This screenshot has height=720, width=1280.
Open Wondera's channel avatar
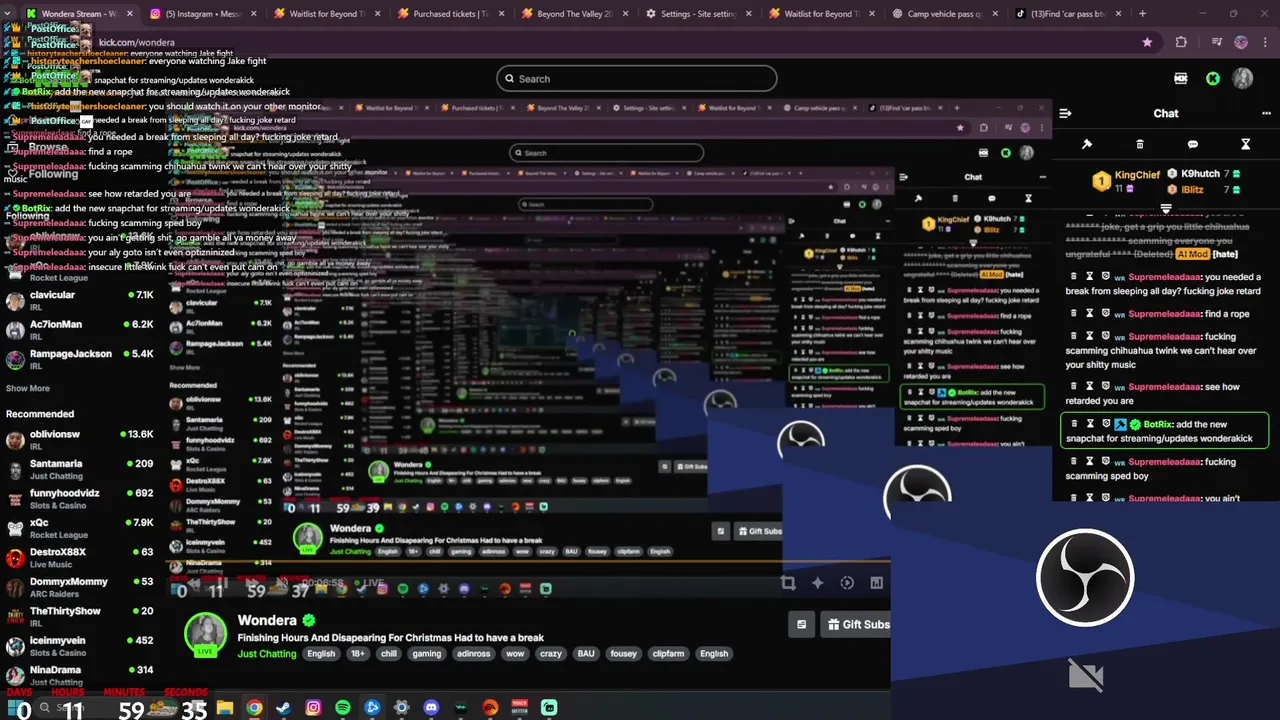pyautogui.click(x=205, y=636)
